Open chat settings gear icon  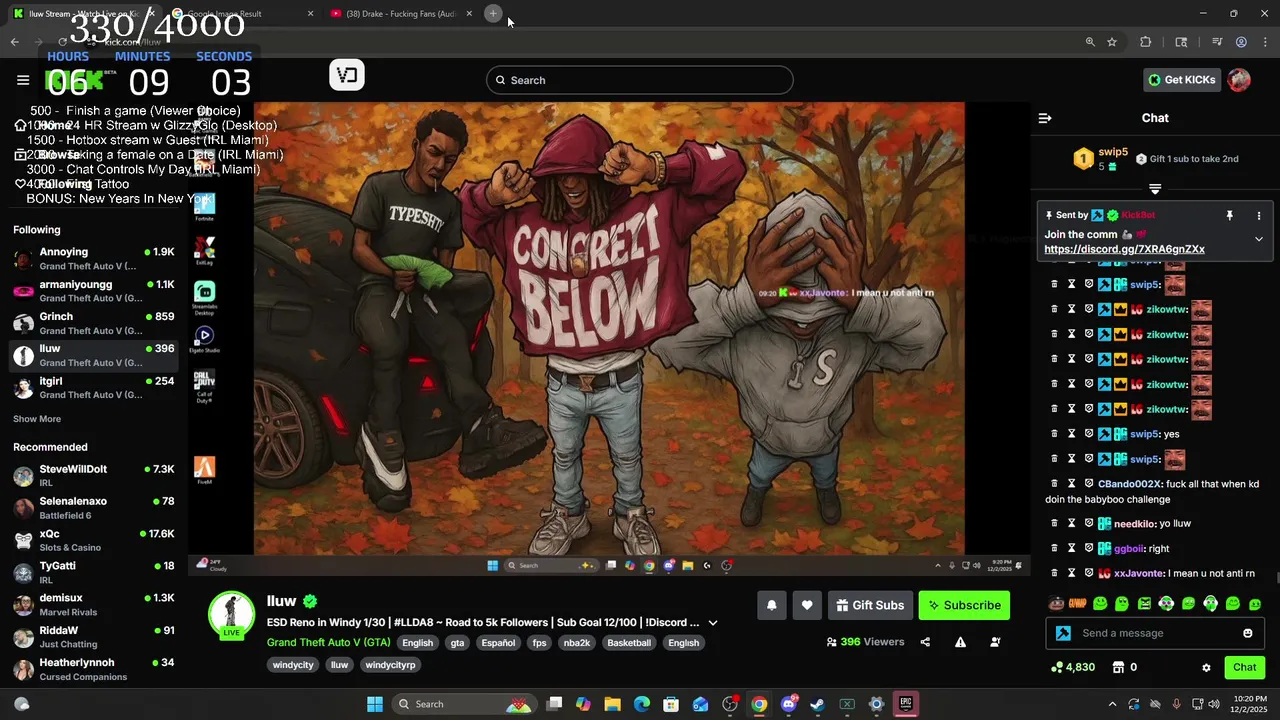(1206, 667)
